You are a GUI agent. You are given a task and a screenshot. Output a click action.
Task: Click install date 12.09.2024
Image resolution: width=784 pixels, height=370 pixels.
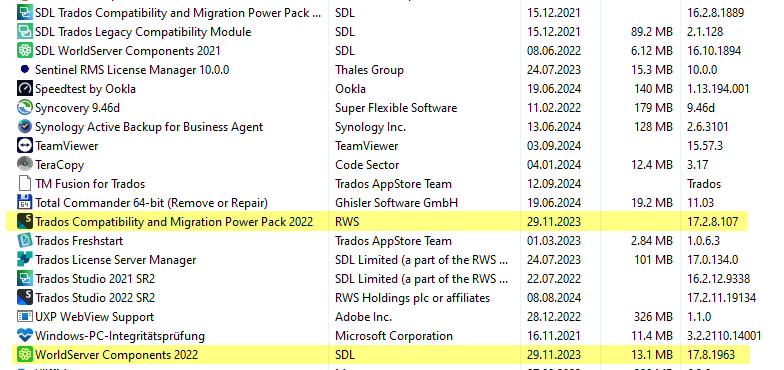pyautogui.click(x=554, y=184)
